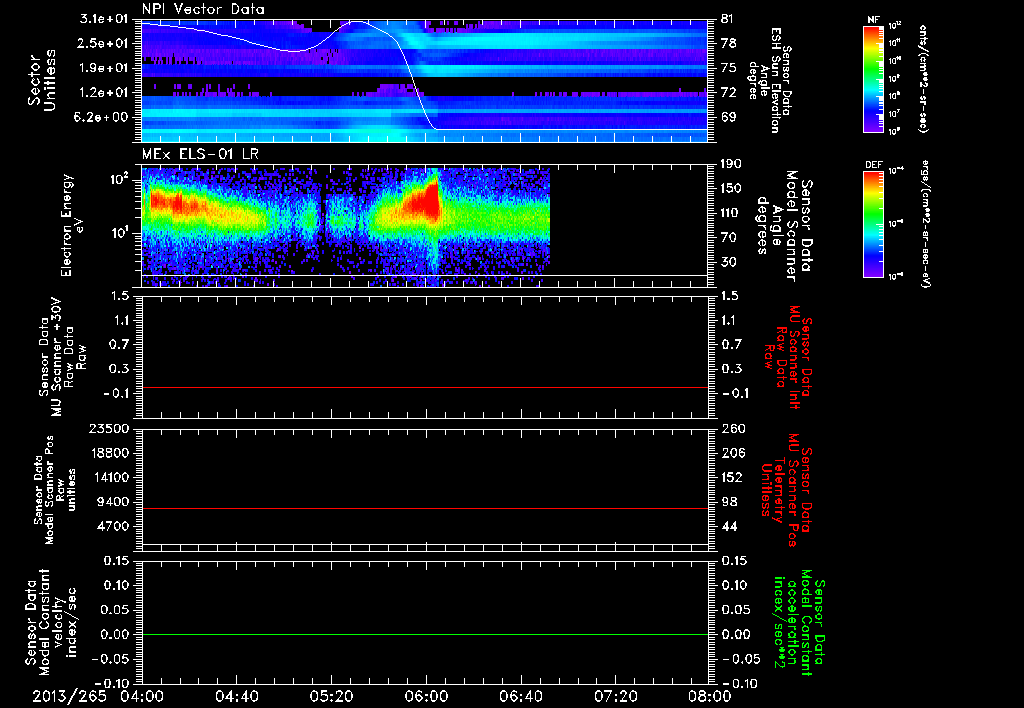Click the '14100' scanner position tick
Screen dimensions: 1024x708
(111, 477)
